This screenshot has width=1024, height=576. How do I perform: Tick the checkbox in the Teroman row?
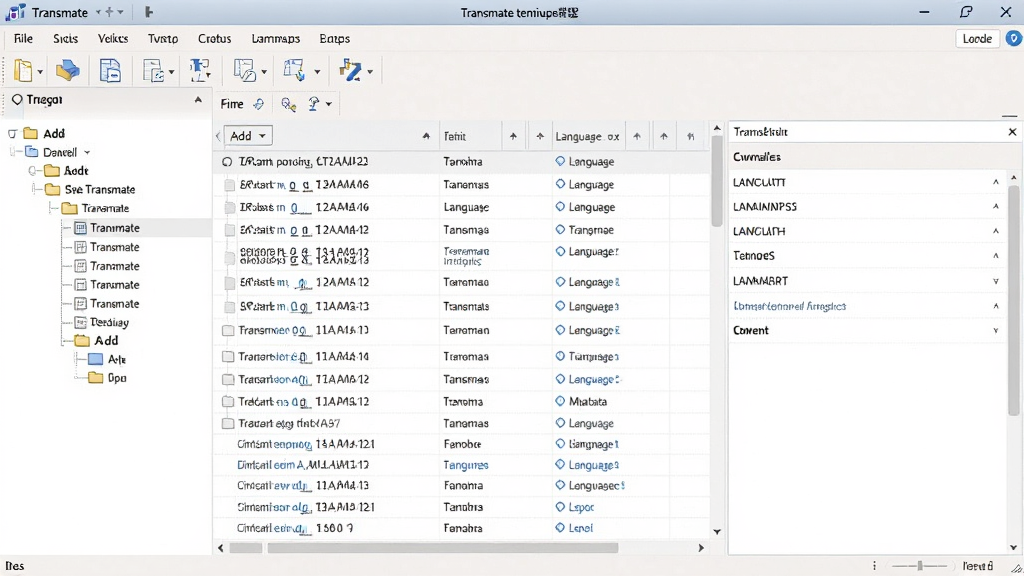tap(228, 330)
